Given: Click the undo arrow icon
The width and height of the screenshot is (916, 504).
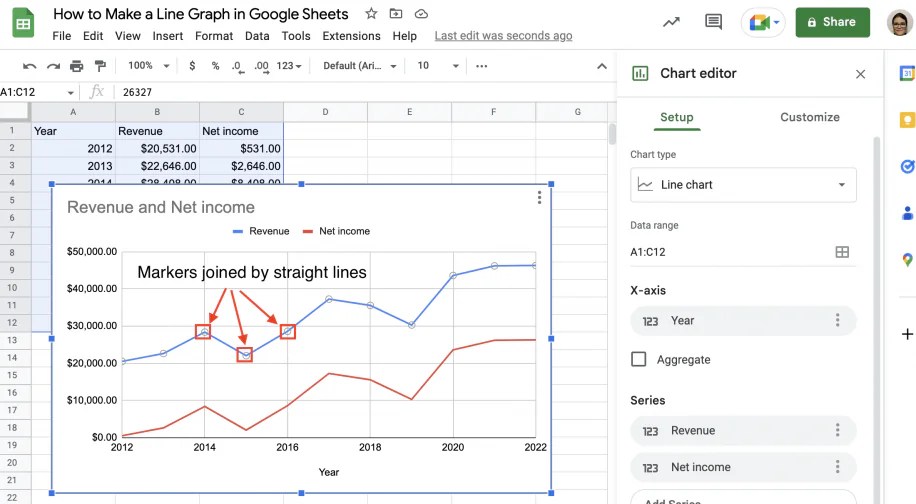Looking at the screenshot, I should tap(29, 66).
